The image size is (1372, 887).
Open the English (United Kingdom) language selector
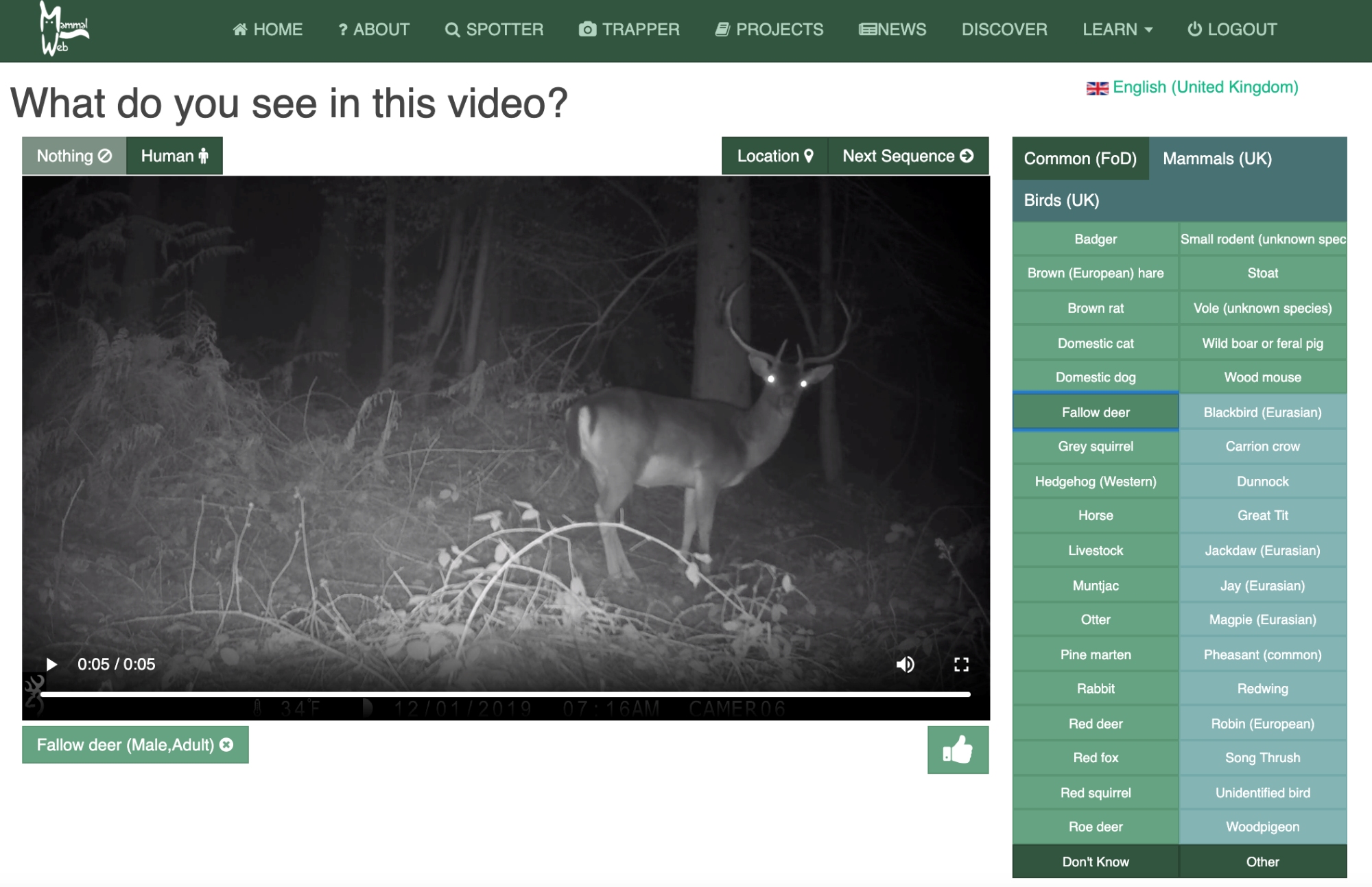pos(1193,87)
